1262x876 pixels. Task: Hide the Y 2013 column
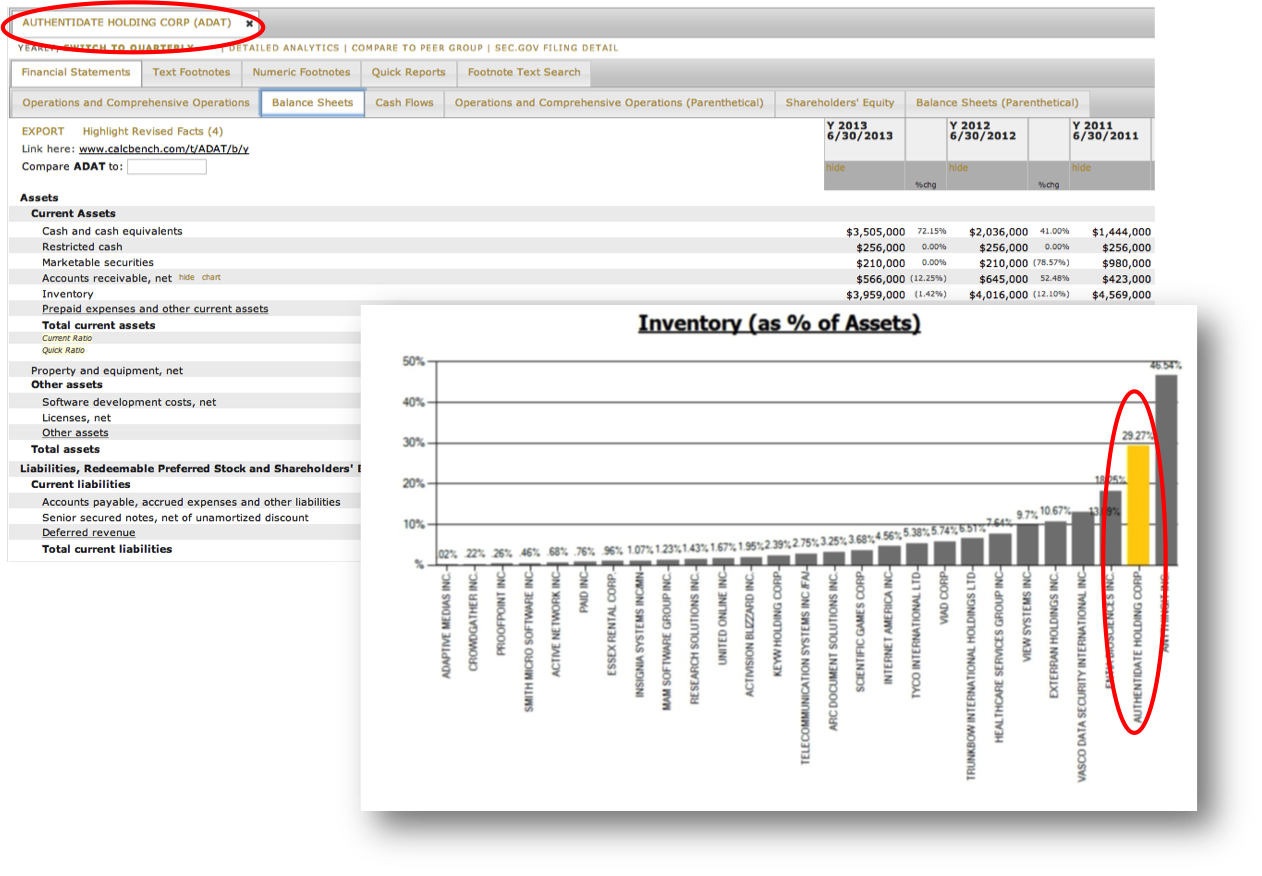pos(835,168)
